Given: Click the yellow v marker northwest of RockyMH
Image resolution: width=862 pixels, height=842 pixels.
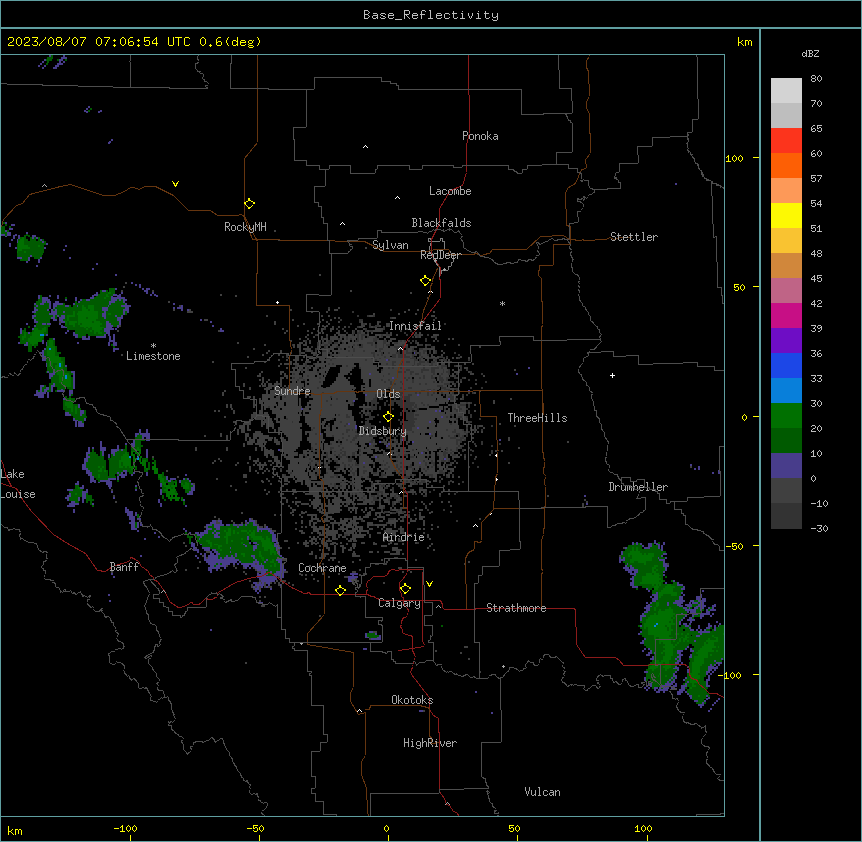Looking at the screenshot, I should [x=175, y=184].
